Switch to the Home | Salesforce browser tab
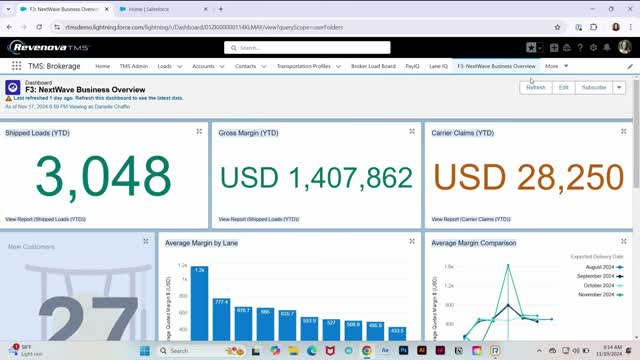Image resolution: width=640 pixels, height=360 pixels. point(162,9)
